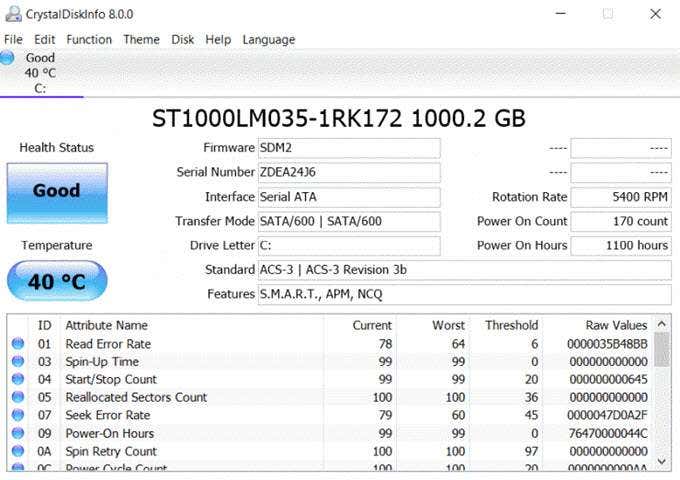Click the blue status icon for Read Error Rate
The width and height of the screenshot is (680, 480).
point(16,344)
